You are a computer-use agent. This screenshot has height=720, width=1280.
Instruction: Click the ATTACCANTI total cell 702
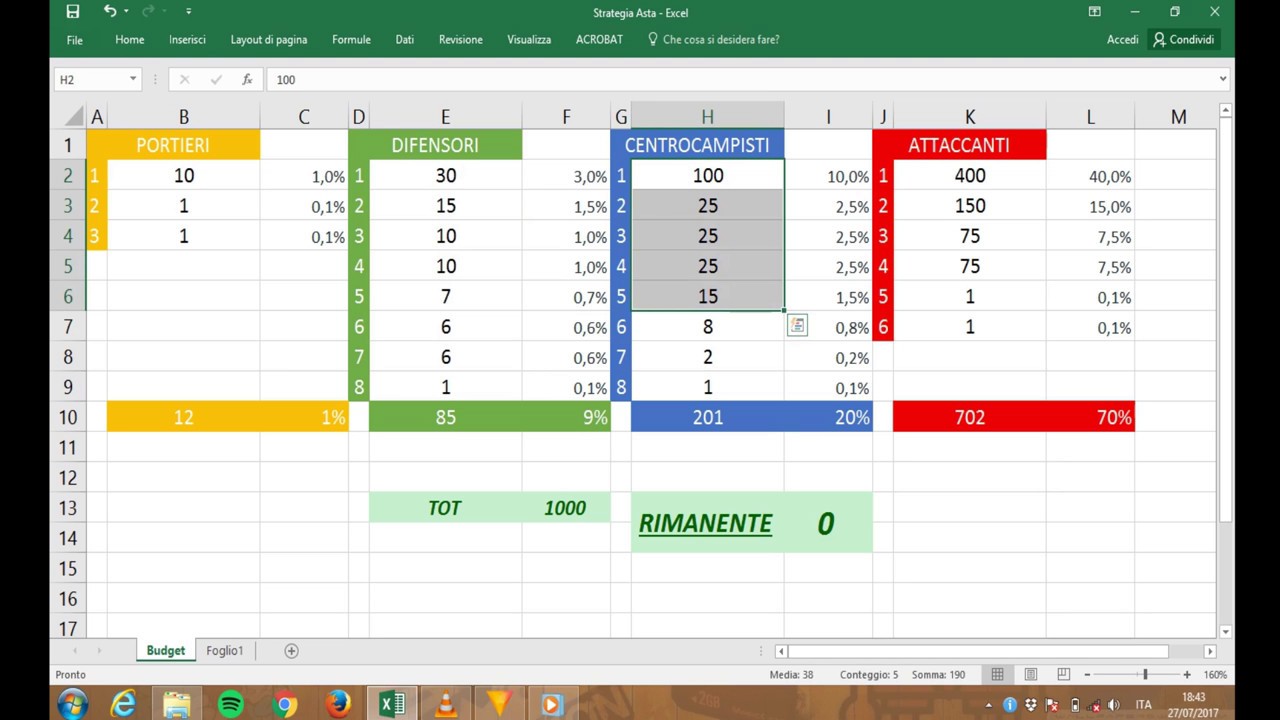click(969, 417)
